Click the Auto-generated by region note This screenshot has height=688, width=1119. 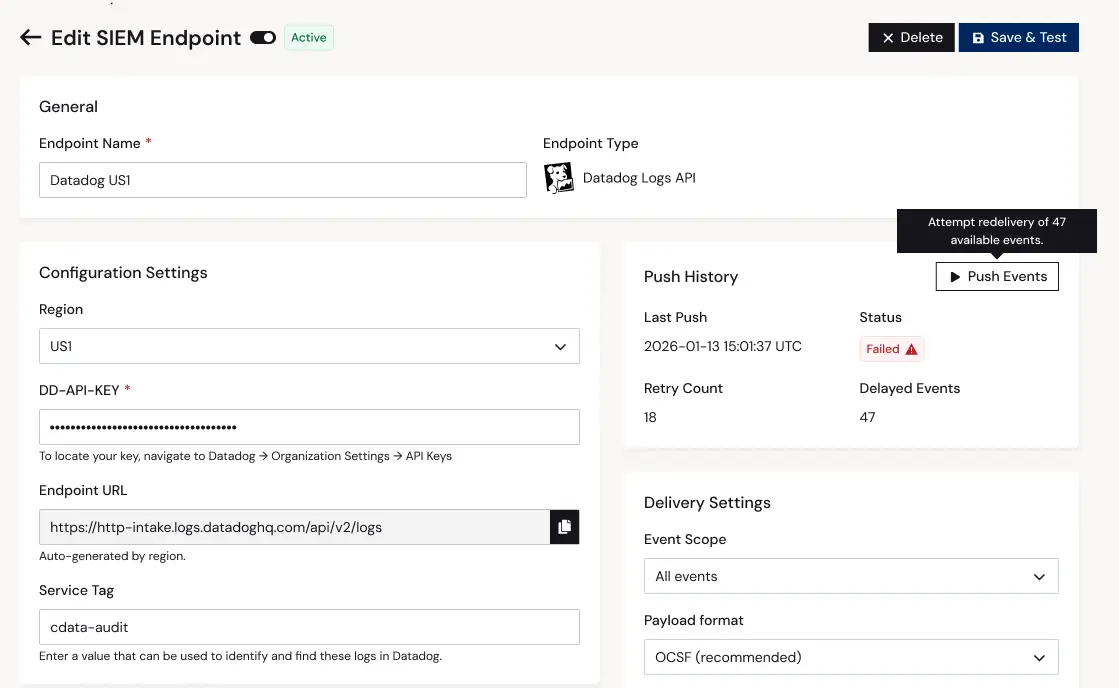(x=112, y=556)
